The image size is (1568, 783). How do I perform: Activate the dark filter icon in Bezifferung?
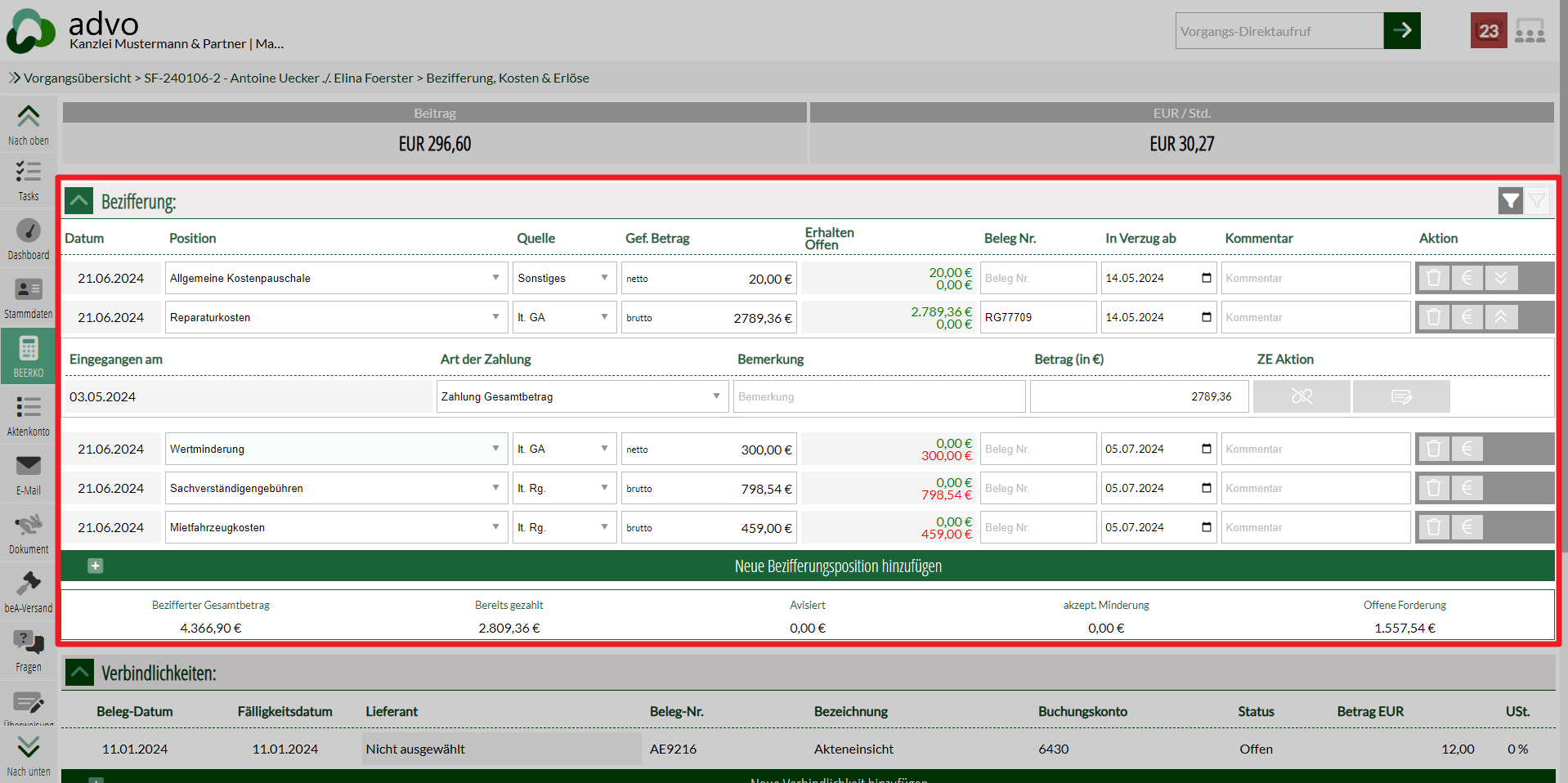click(1510, 200)
